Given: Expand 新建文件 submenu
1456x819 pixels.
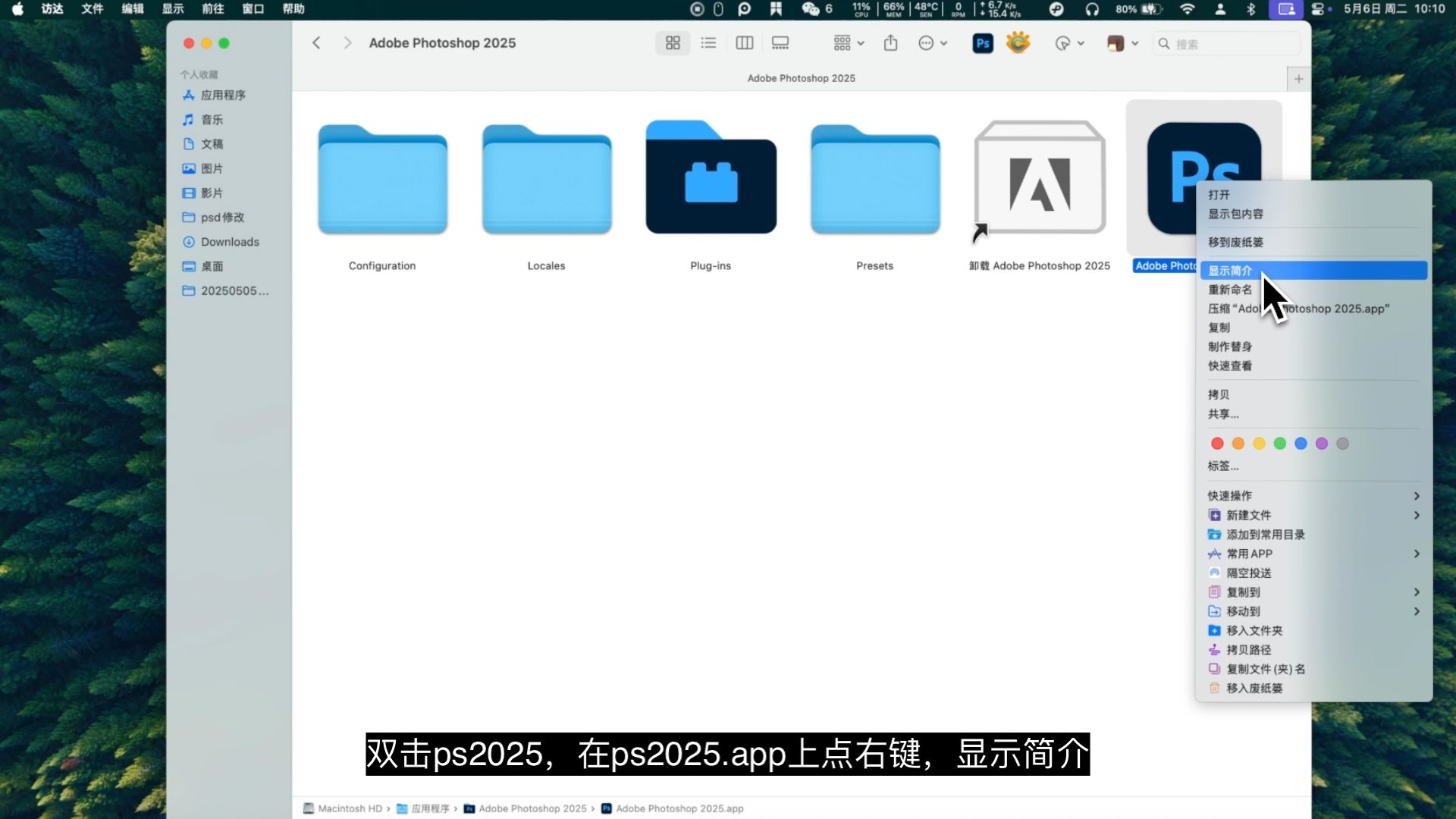Looking at the screenshot, I should pos(1313,516).
